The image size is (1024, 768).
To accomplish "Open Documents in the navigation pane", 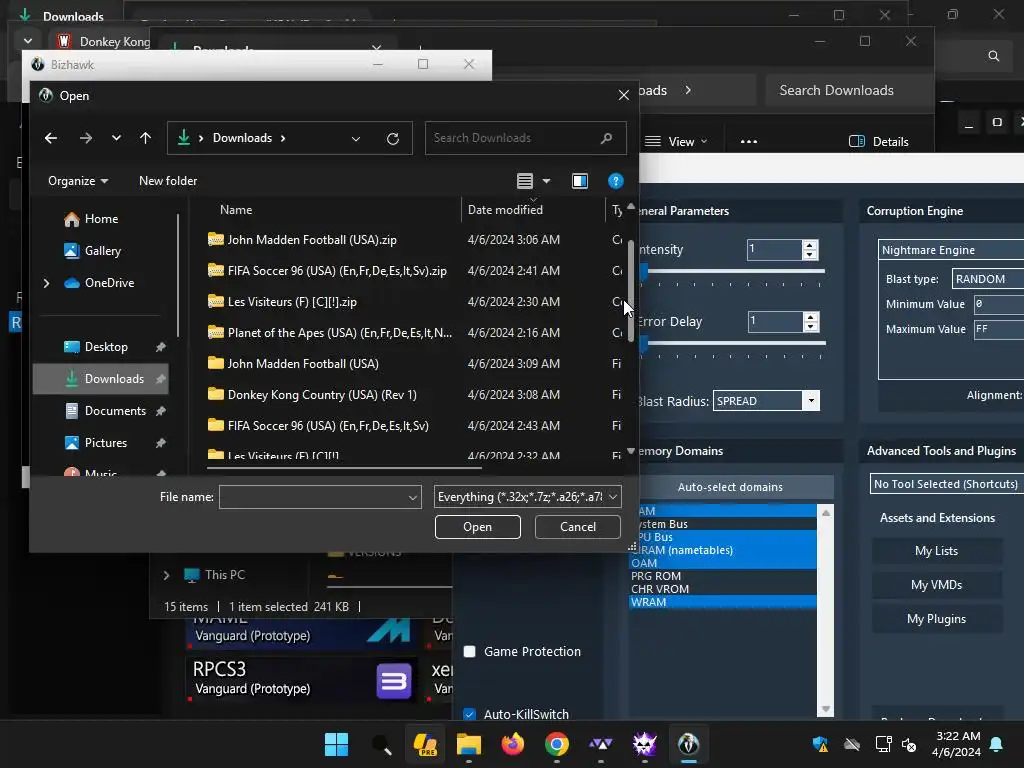I will (106, 411).
